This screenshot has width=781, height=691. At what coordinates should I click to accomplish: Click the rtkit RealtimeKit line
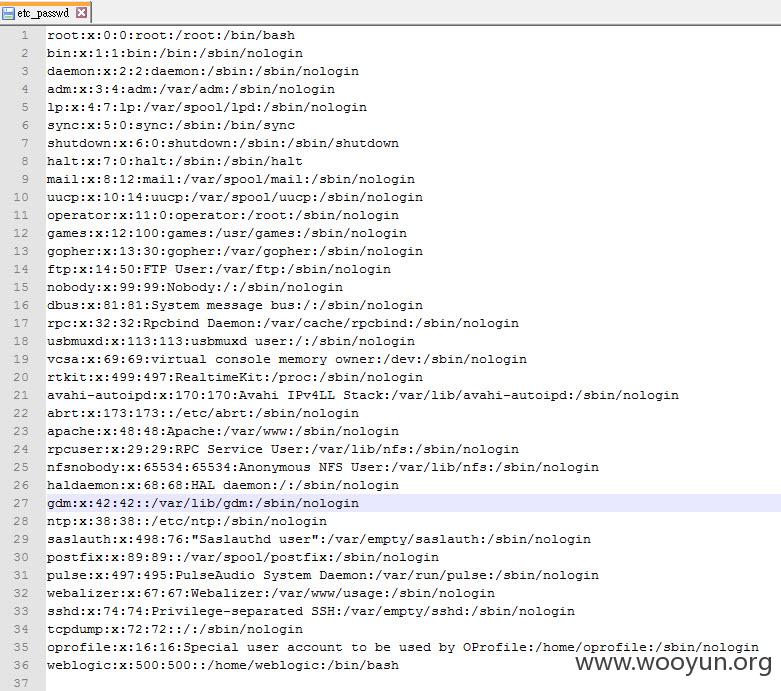coord(235,377)
